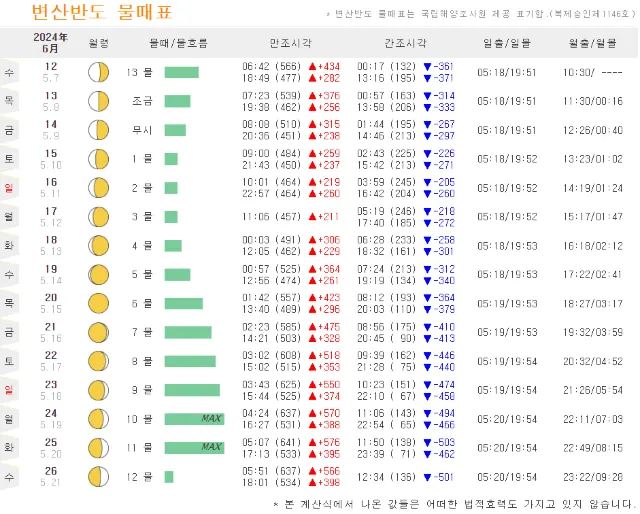Click the moon icon in the June 18 row
This screenshot has height=514, width=640.
[x=98, y=246]
